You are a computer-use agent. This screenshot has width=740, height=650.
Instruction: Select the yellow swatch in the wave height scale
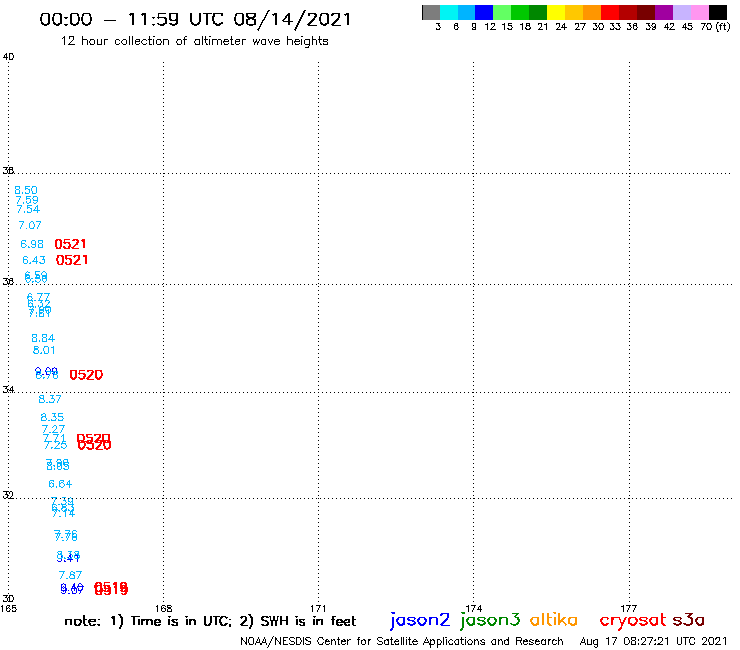point(556,12)
